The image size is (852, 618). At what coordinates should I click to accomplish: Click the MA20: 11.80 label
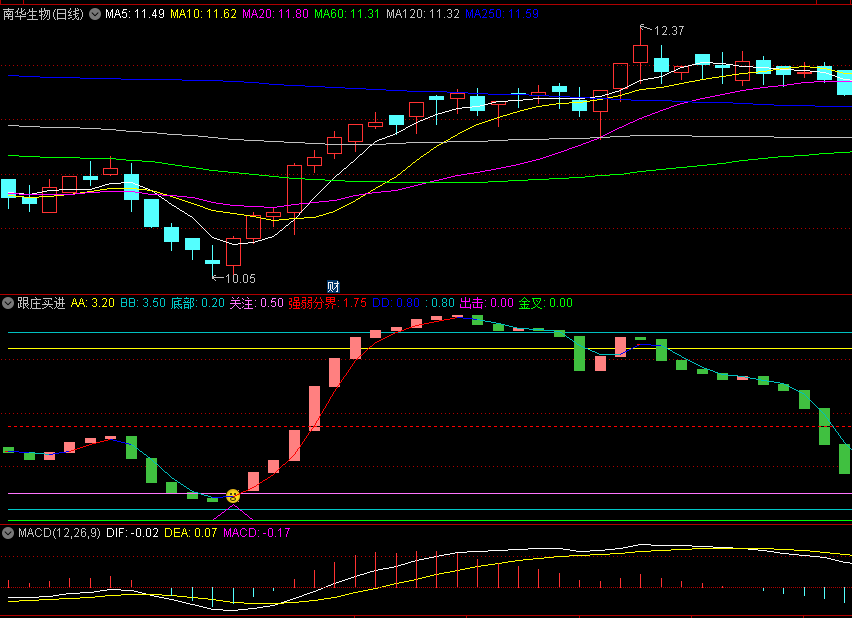[x=275, y=14]
